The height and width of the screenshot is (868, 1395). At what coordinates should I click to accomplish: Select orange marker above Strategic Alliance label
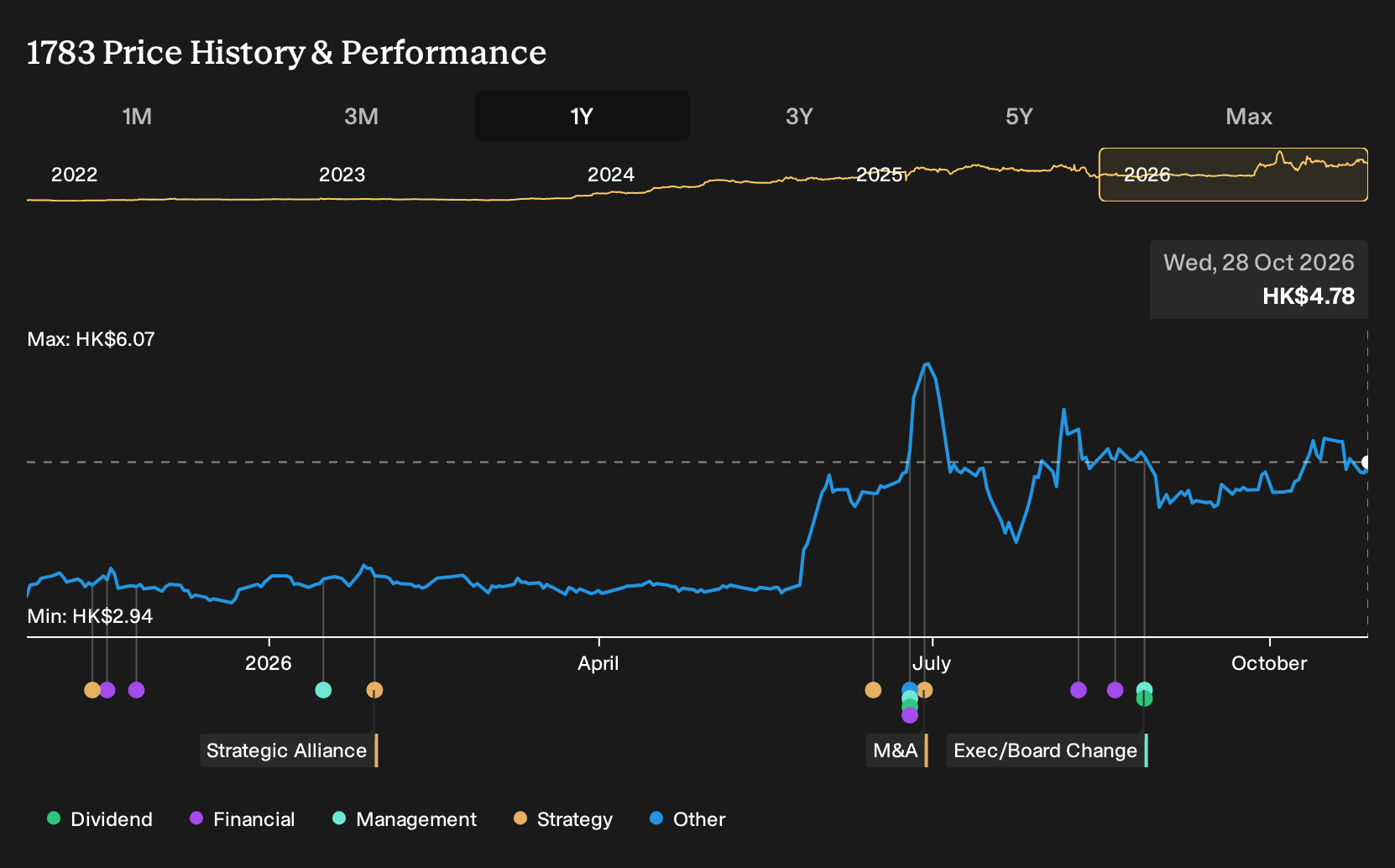(x=374, y=690)
